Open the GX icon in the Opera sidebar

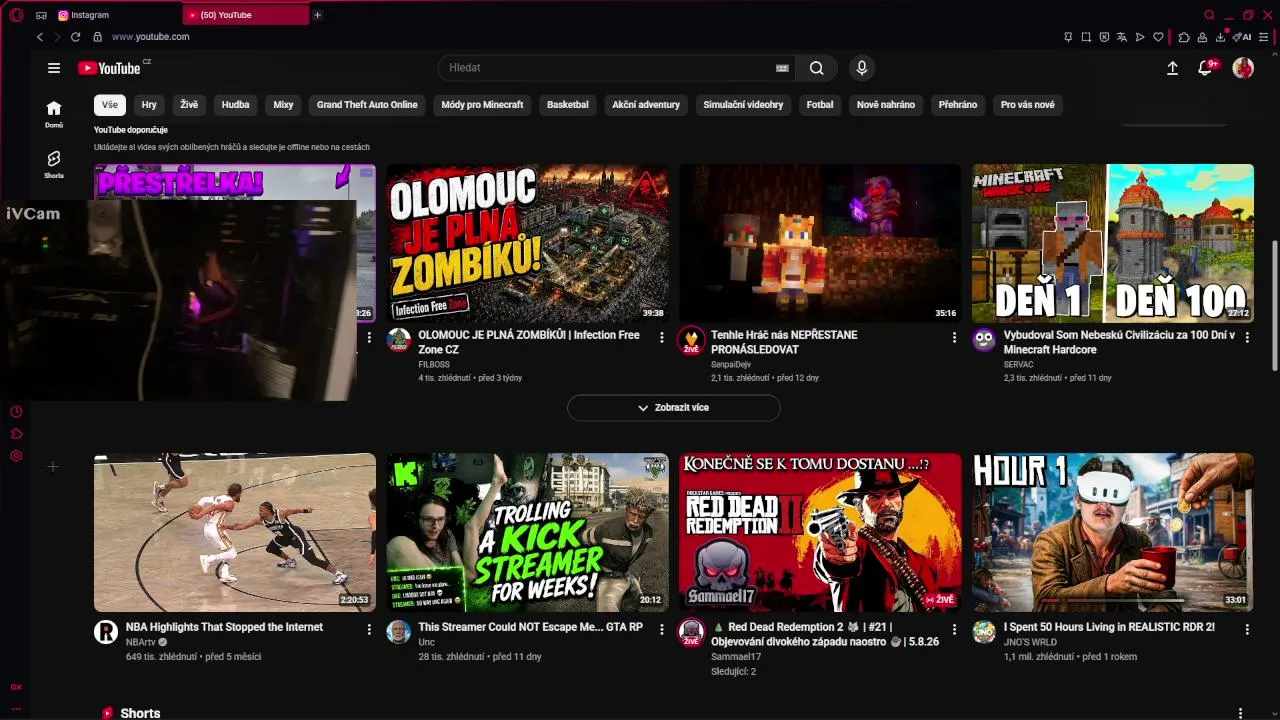16,687
